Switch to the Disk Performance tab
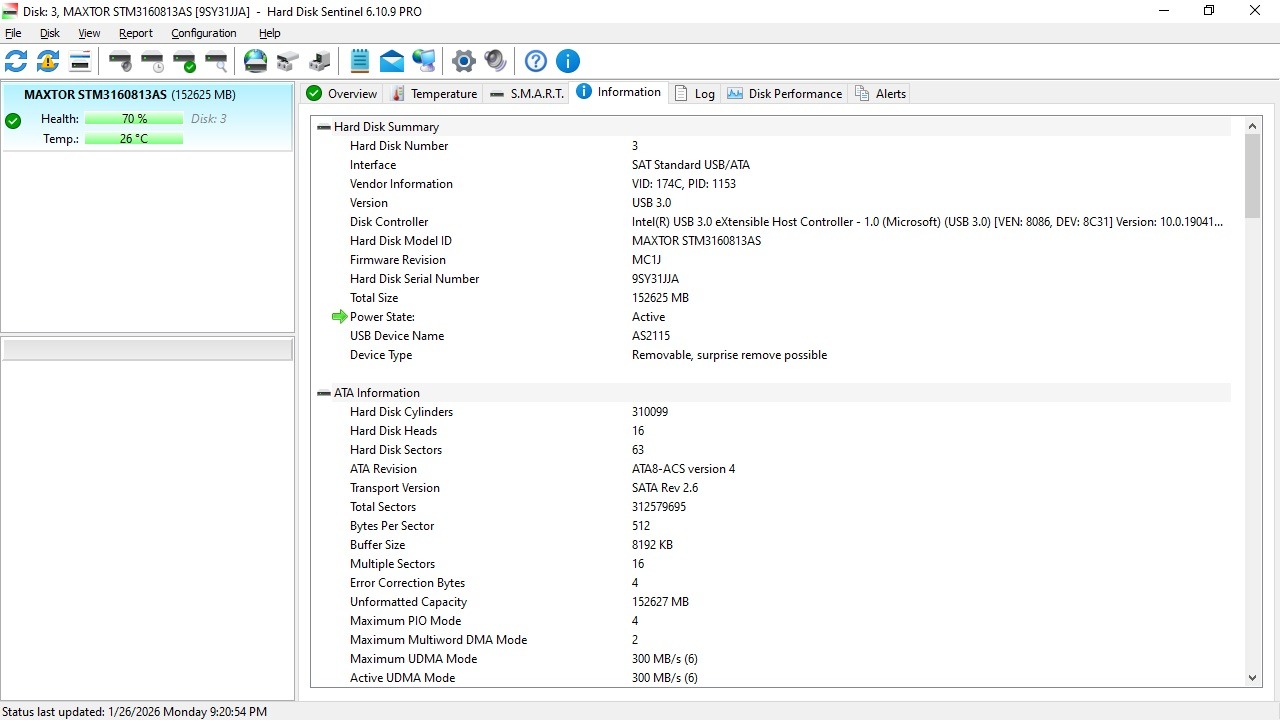This screenshot has width=1280, height=726. coord(785,94)
